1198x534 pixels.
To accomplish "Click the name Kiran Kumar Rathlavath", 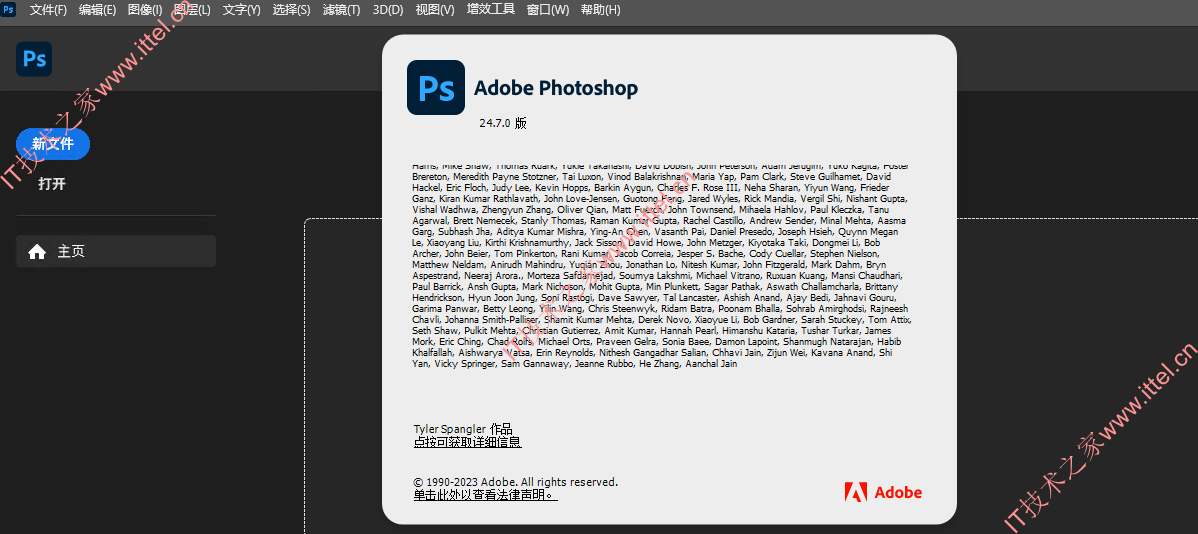I will point(490,199).
